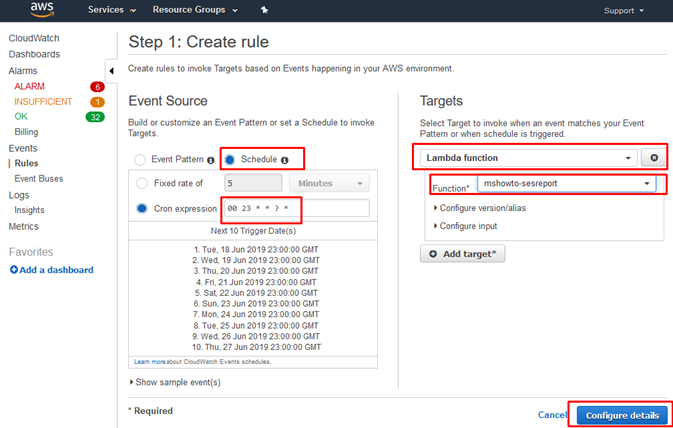Collapse the sidebar with the arrow handle
This screenshot has height=428, width=673.
(112, 71)
